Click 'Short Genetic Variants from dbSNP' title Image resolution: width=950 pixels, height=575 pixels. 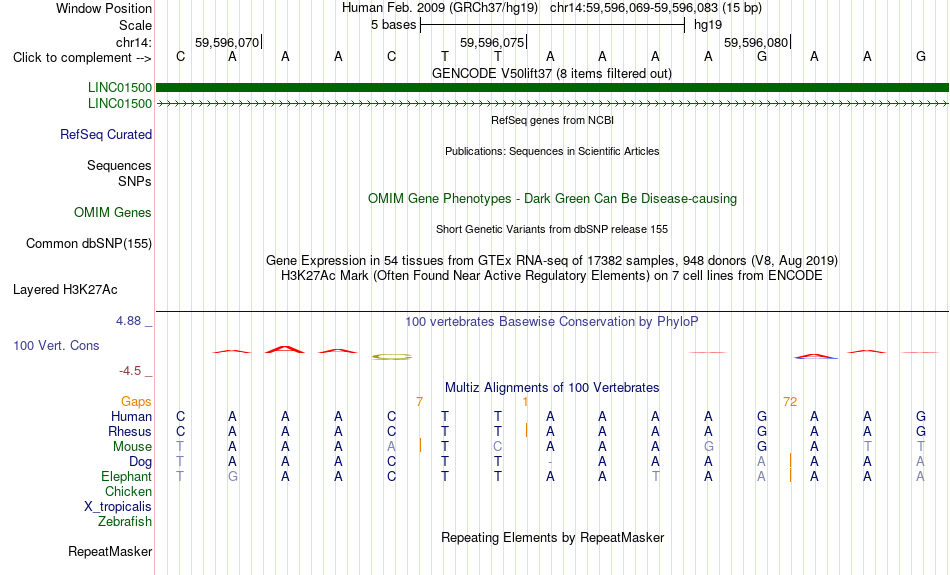(552, 229)
